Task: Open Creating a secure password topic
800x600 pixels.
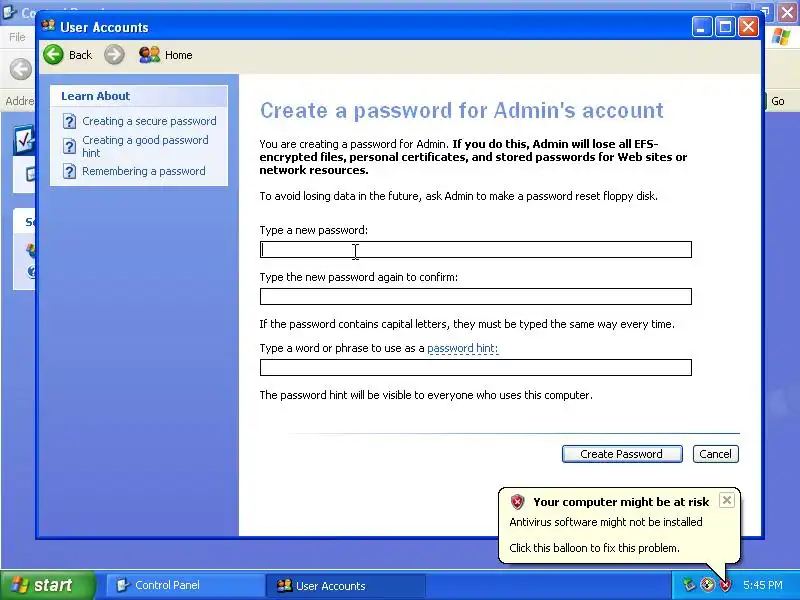Action: tap(149, 121)
